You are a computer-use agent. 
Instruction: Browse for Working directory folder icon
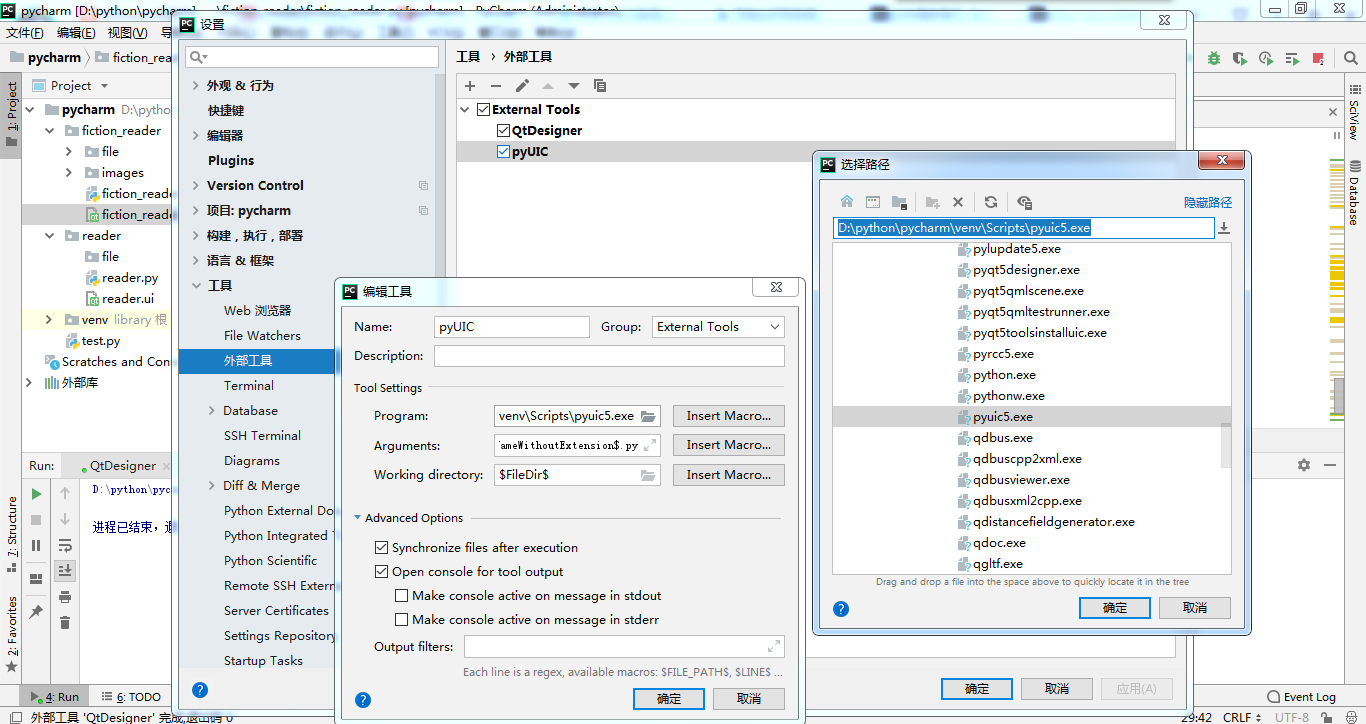648,475
